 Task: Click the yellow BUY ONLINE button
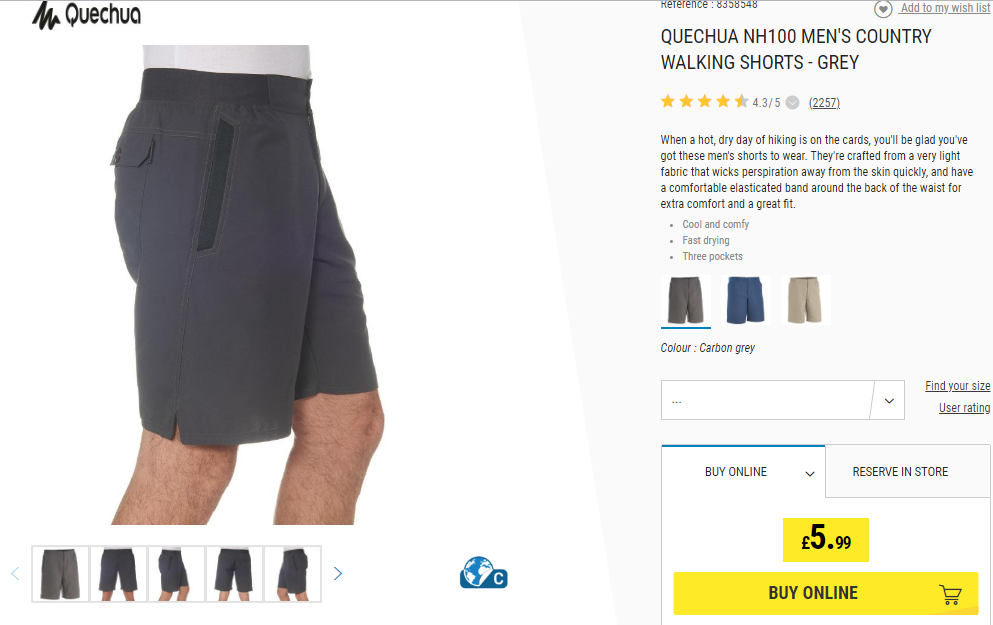825,593
